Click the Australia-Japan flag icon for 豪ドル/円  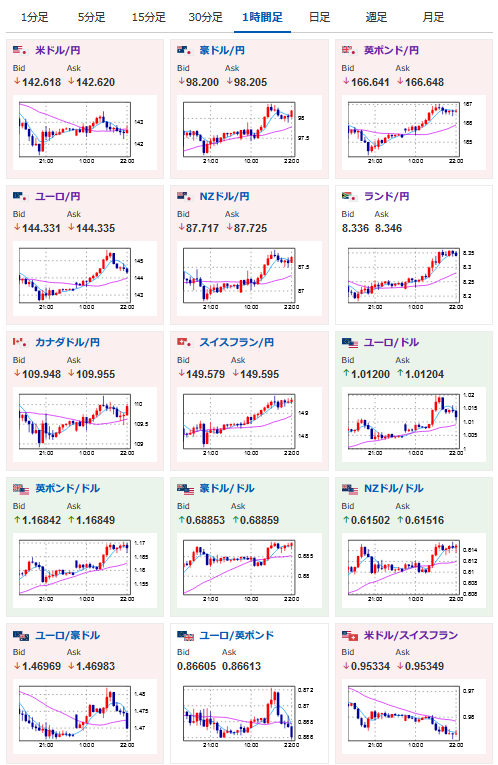coord(184,50)
